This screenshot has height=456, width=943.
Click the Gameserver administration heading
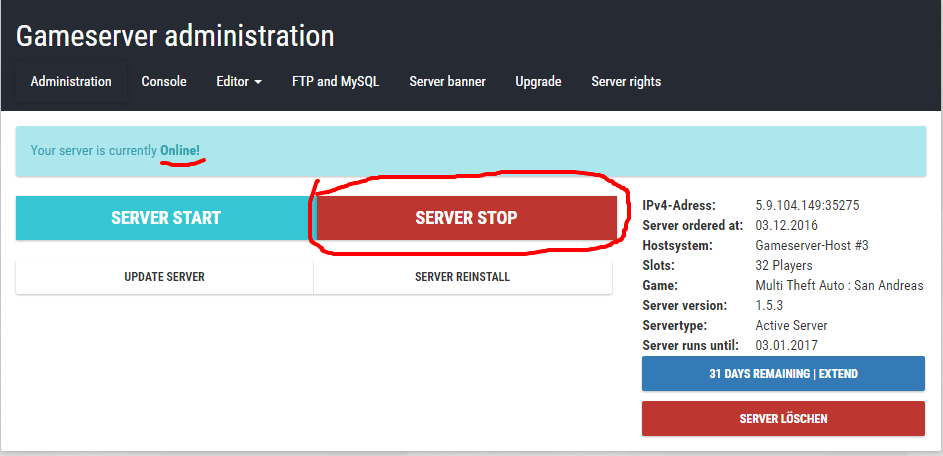tap(175, 36)
